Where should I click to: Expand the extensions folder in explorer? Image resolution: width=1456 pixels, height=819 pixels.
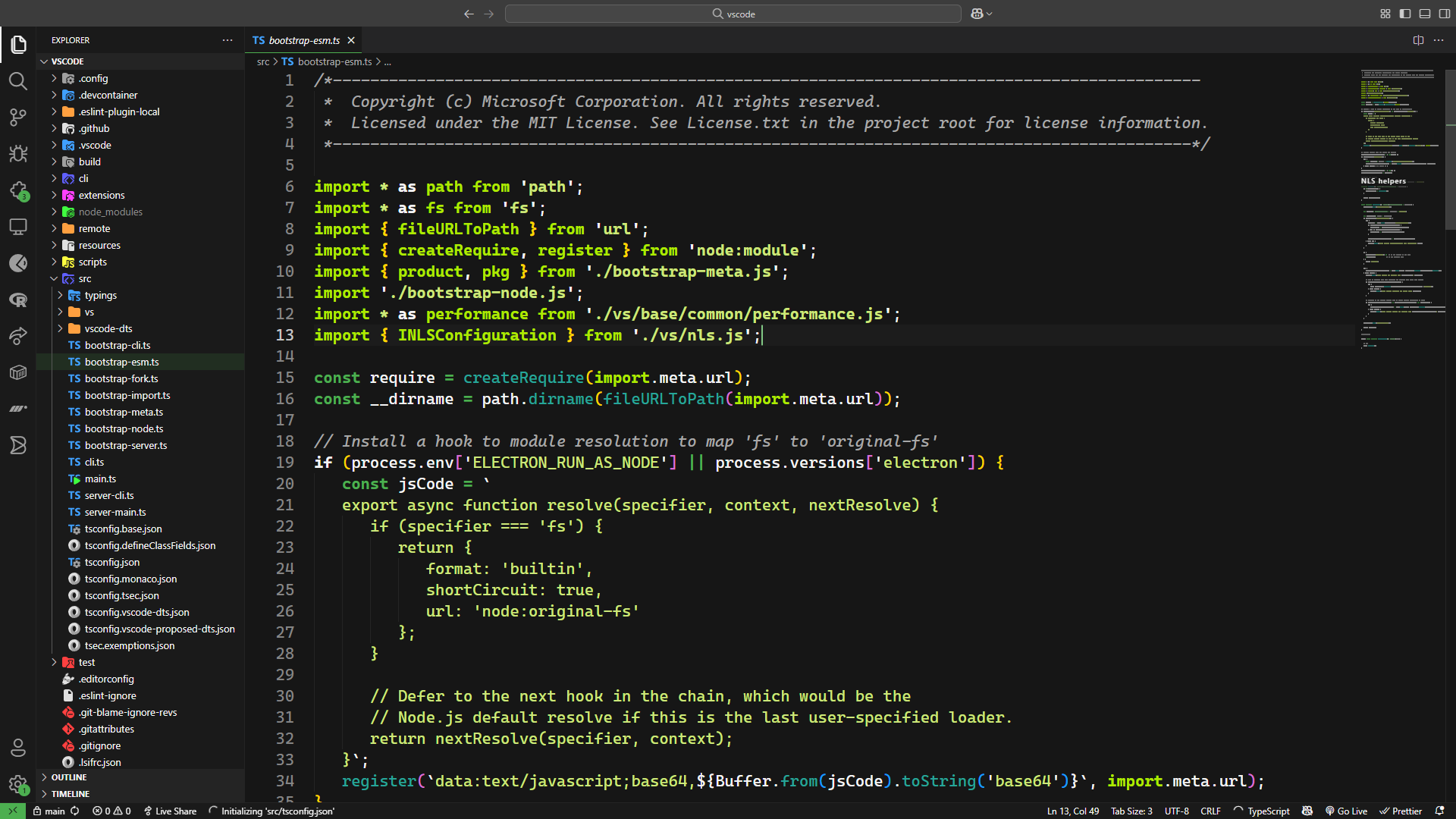click(102, 195)
